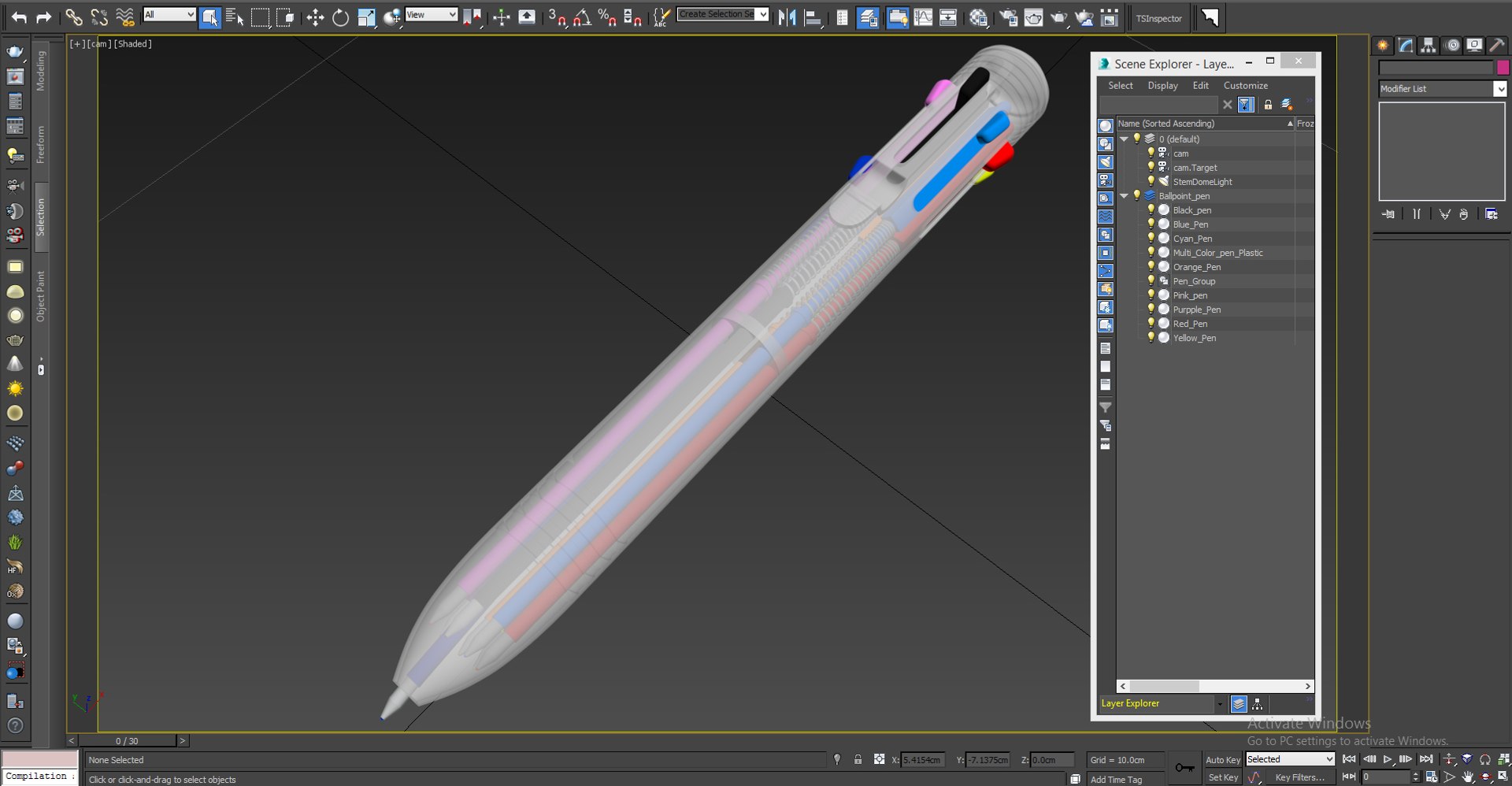Collapse the 0 (default) layer
Screen dimensions: 1512x786
click(x=1125, y=139)
